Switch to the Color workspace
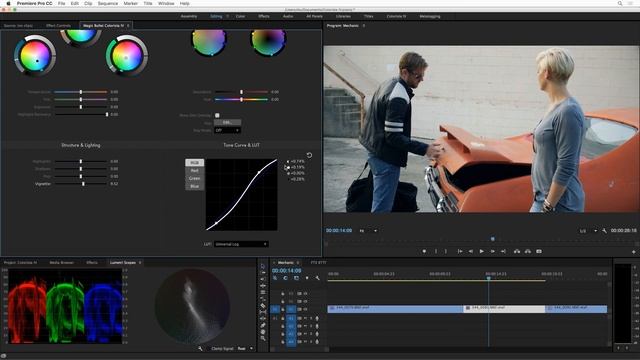 click(240, 16)
